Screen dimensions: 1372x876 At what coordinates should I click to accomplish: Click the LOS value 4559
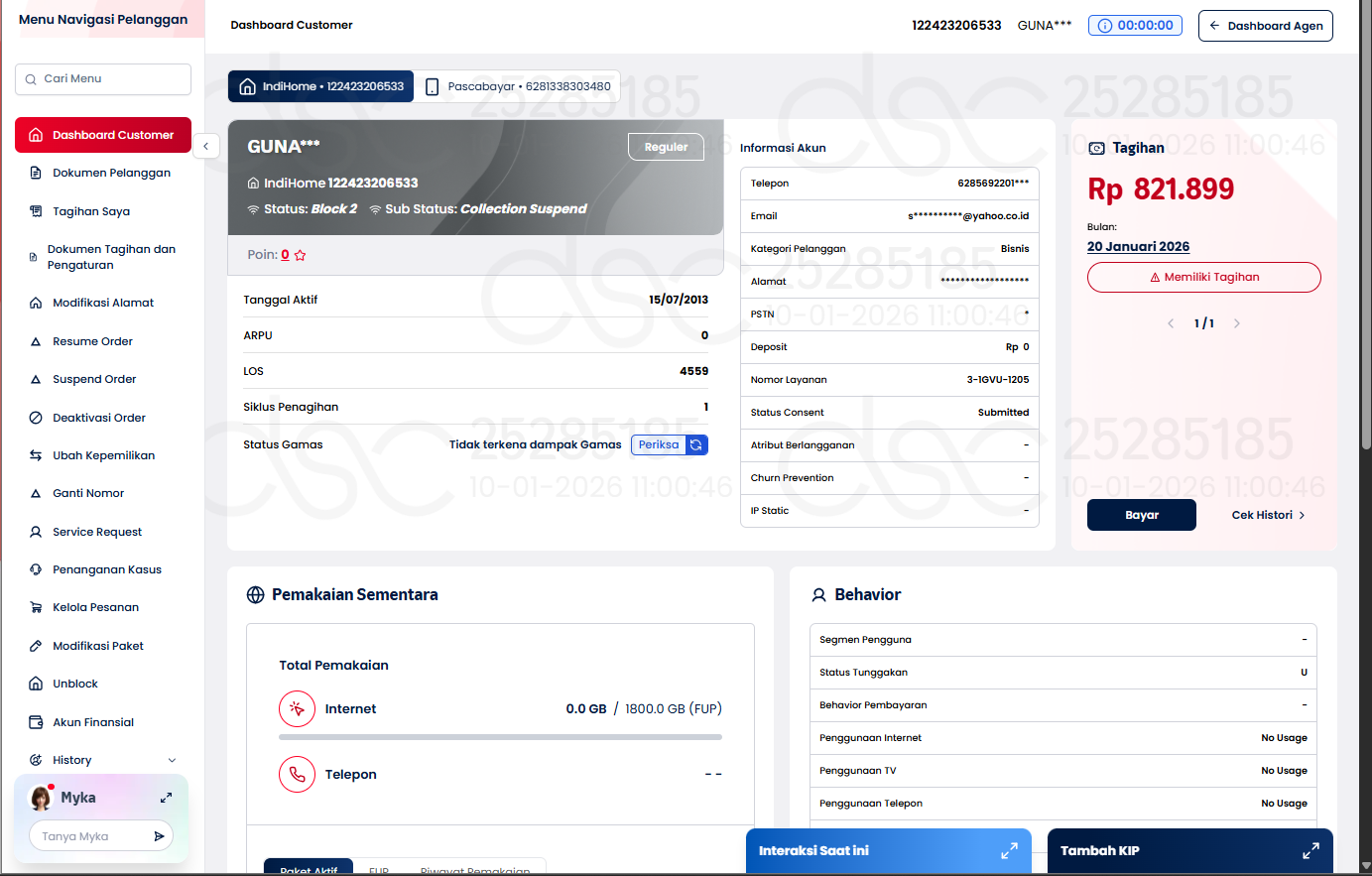click(x=693, y=371)
